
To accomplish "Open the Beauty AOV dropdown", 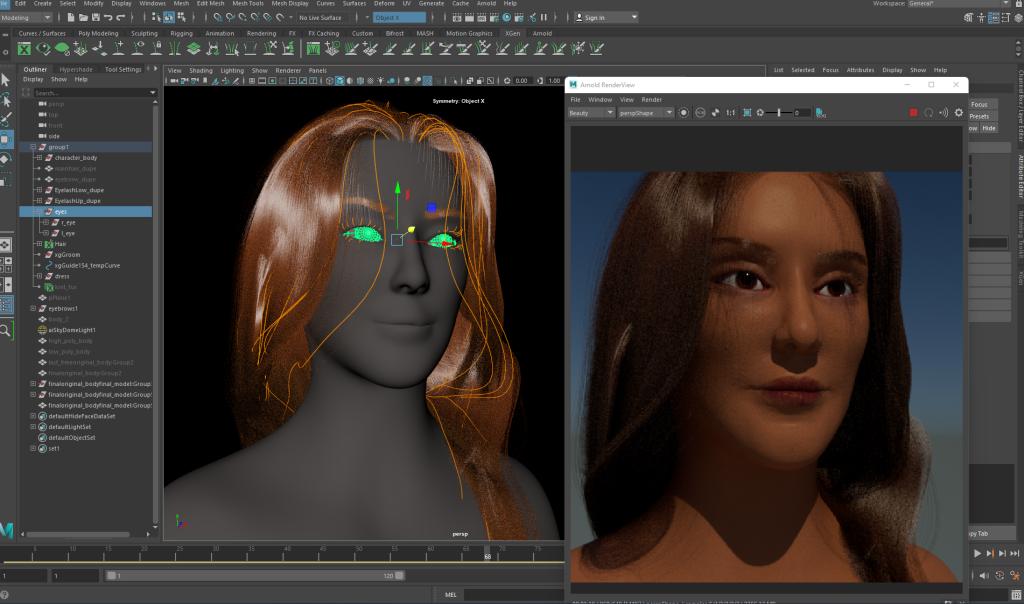I will [x=591, y=113].
